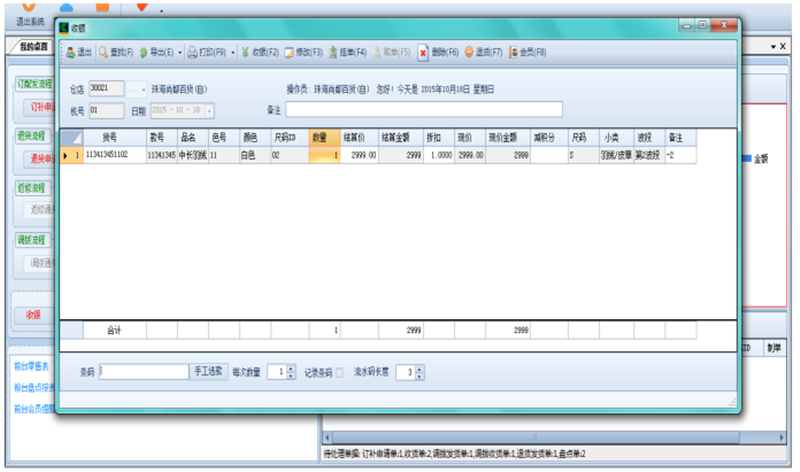Toggle the 记录条码 checkbox
This screenshot has width=800, height=472.
click(340, 373)
